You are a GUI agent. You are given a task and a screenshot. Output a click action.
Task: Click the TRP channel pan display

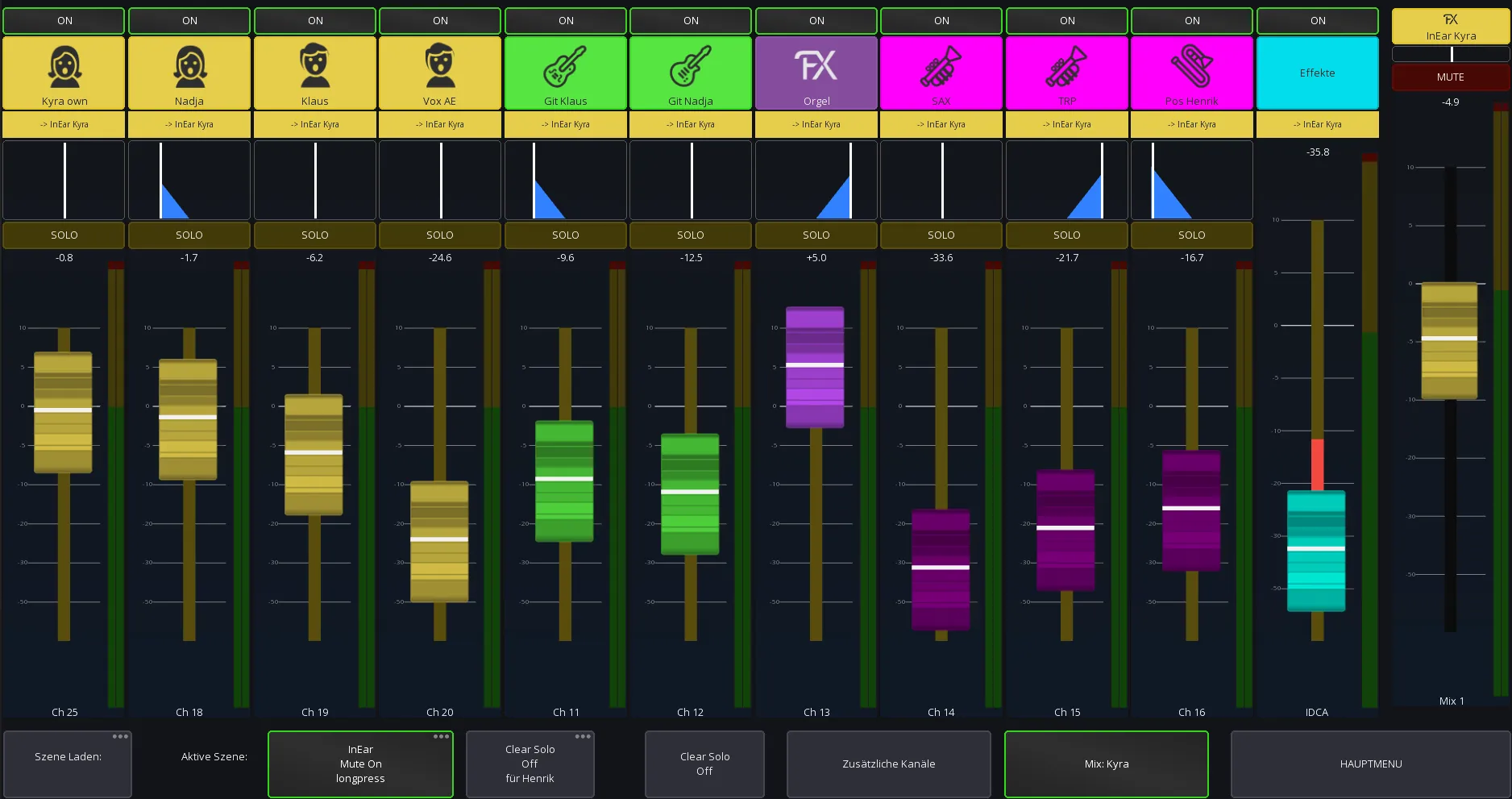[1066, 180]
